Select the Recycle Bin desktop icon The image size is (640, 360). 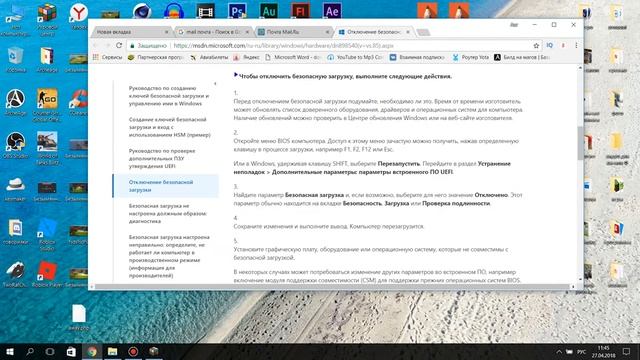(x=16, y=60)
